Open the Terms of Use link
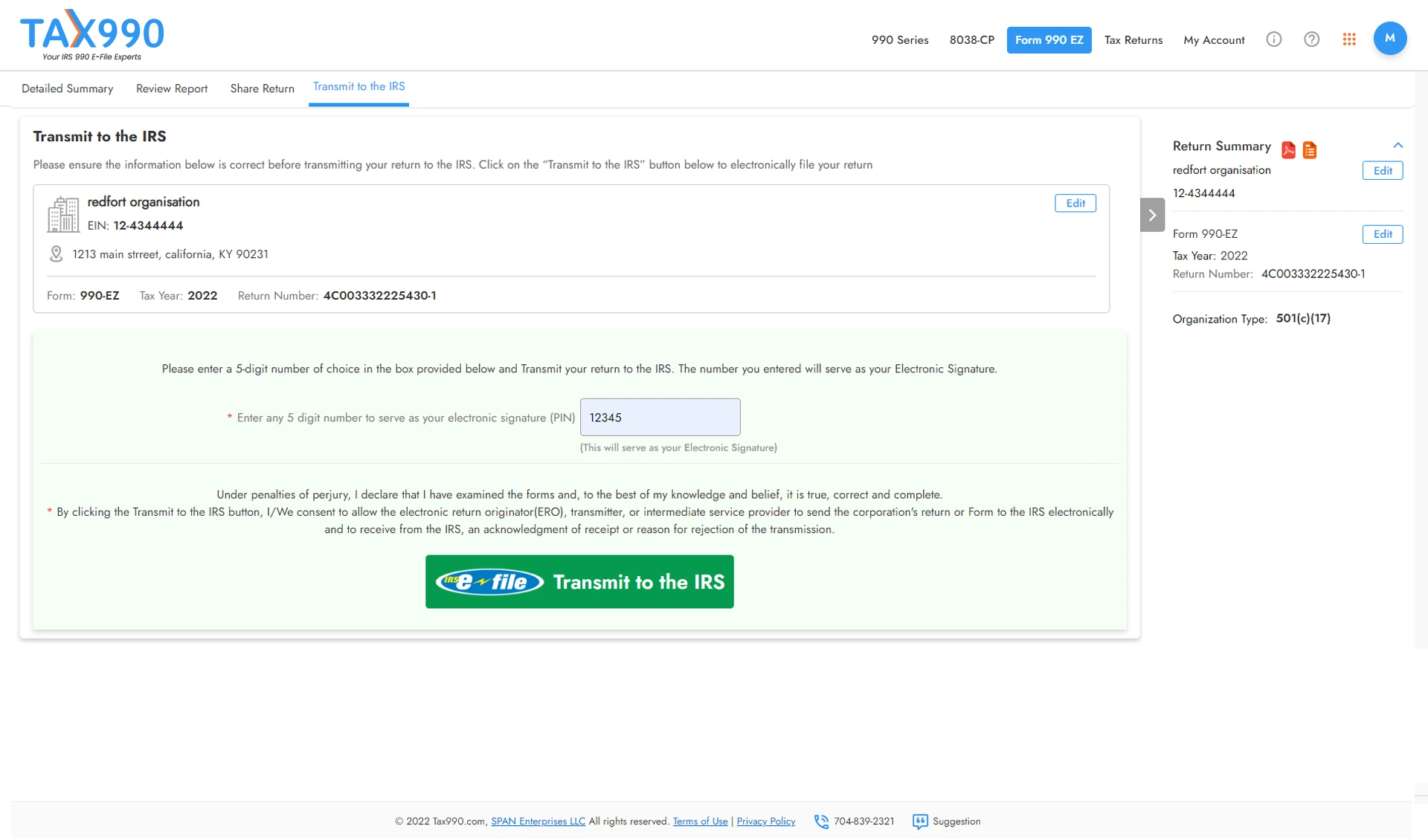The height and width of the screenshot is (840, 1428). click(700, 821)
